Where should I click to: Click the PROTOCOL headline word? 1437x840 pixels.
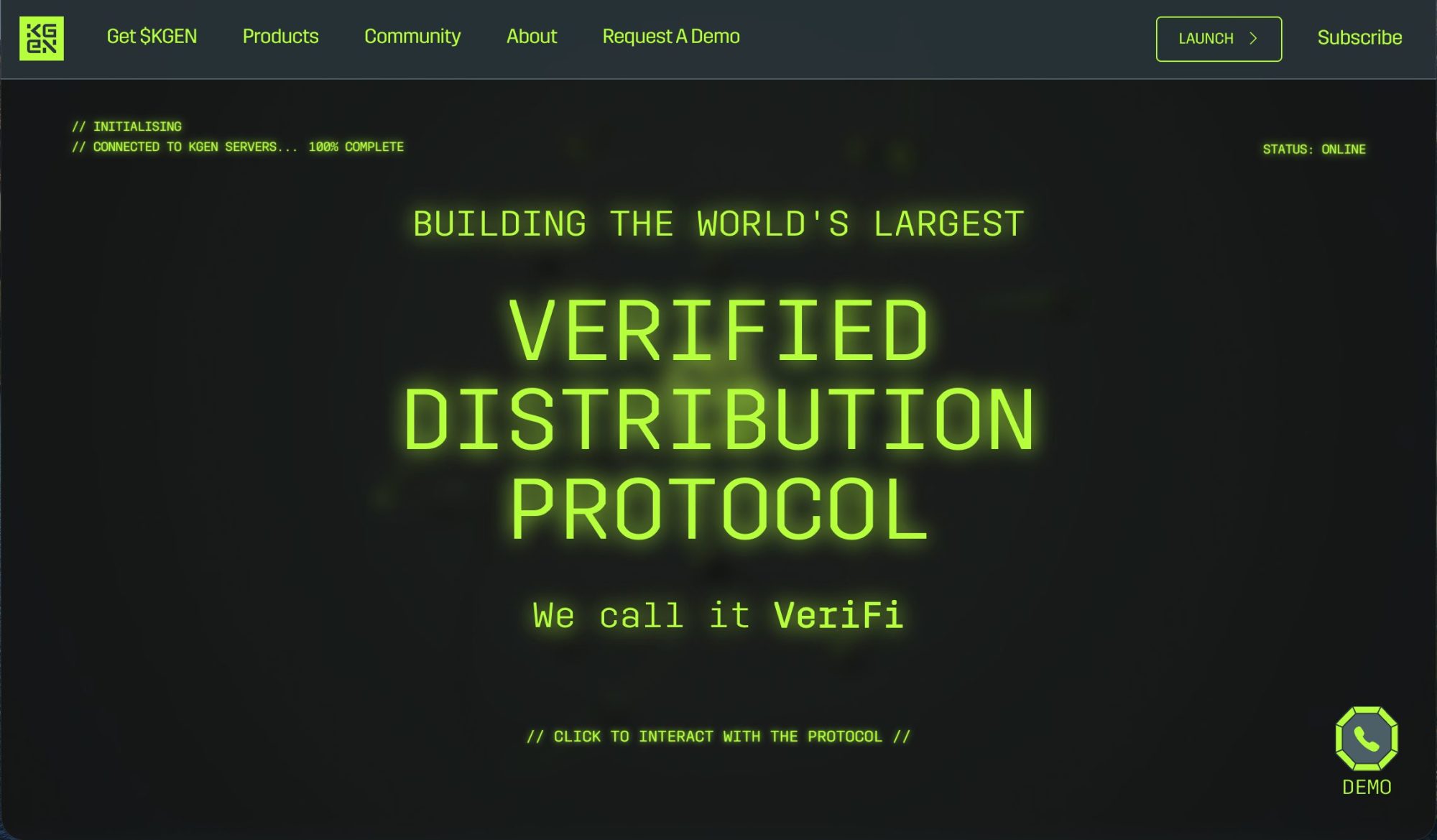click(718, 509)
